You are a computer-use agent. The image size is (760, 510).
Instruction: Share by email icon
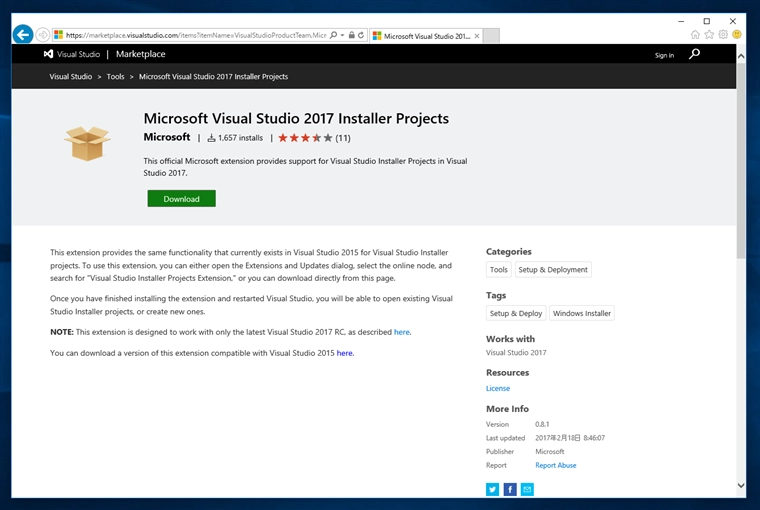(527, 489)
